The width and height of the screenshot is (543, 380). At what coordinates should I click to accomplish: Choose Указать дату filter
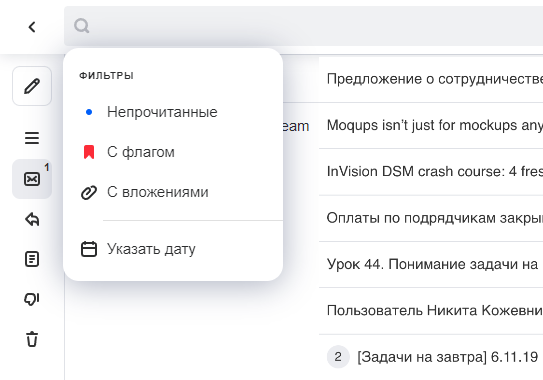pyautogui.click(x=173, y=249)
